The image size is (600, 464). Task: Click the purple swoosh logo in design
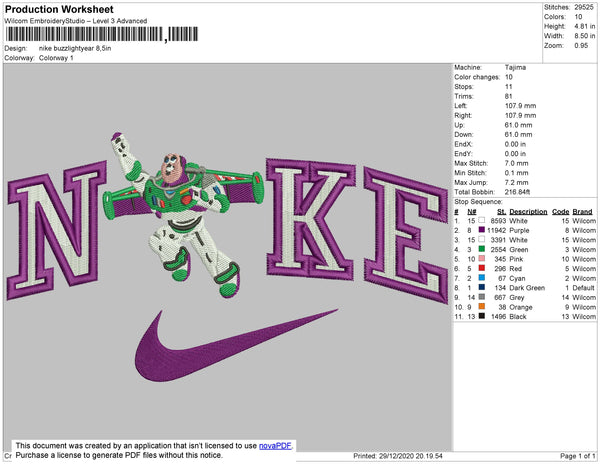(x=236, y=345)
